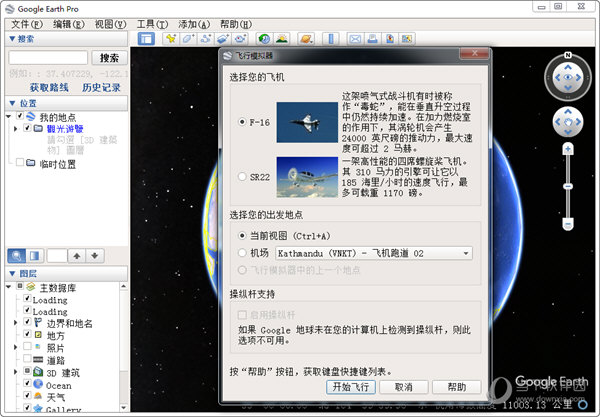Click the 帮助 button in dialog
Image resolution: width=600 pixels, height=417 pixels.
457,387
